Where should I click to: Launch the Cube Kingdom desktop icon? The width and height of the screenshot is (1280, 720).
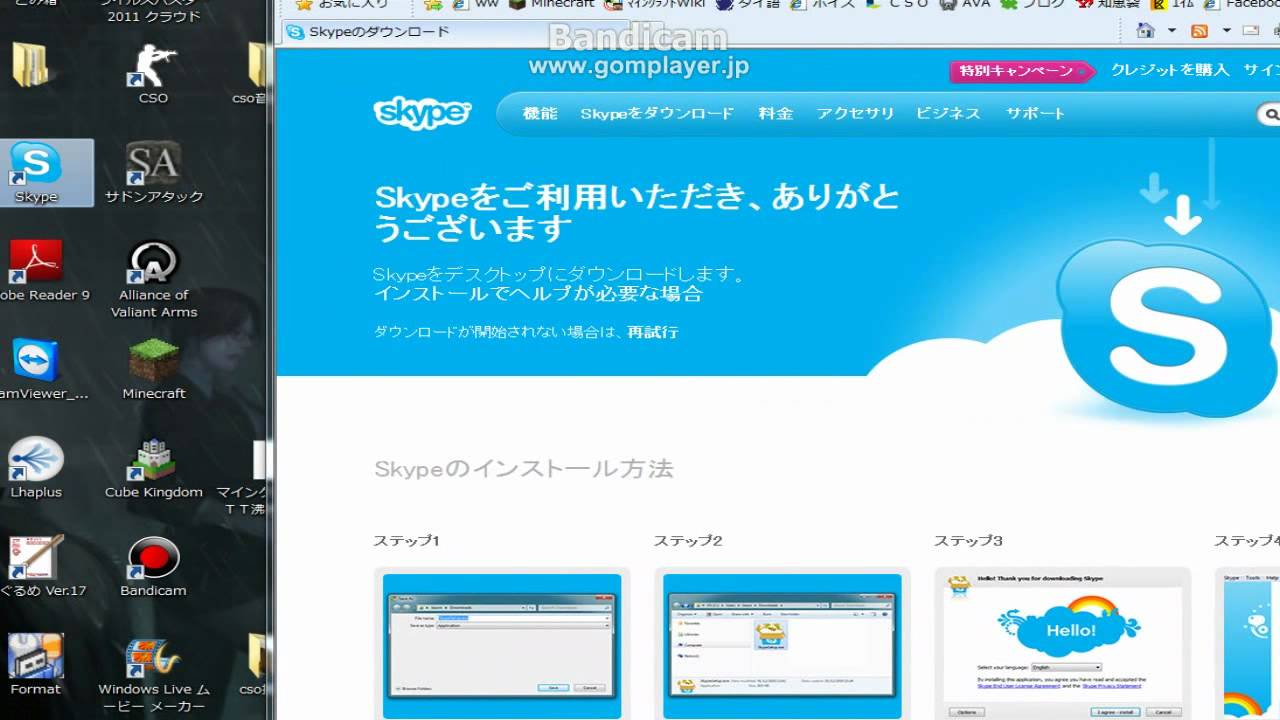point(153,467)
